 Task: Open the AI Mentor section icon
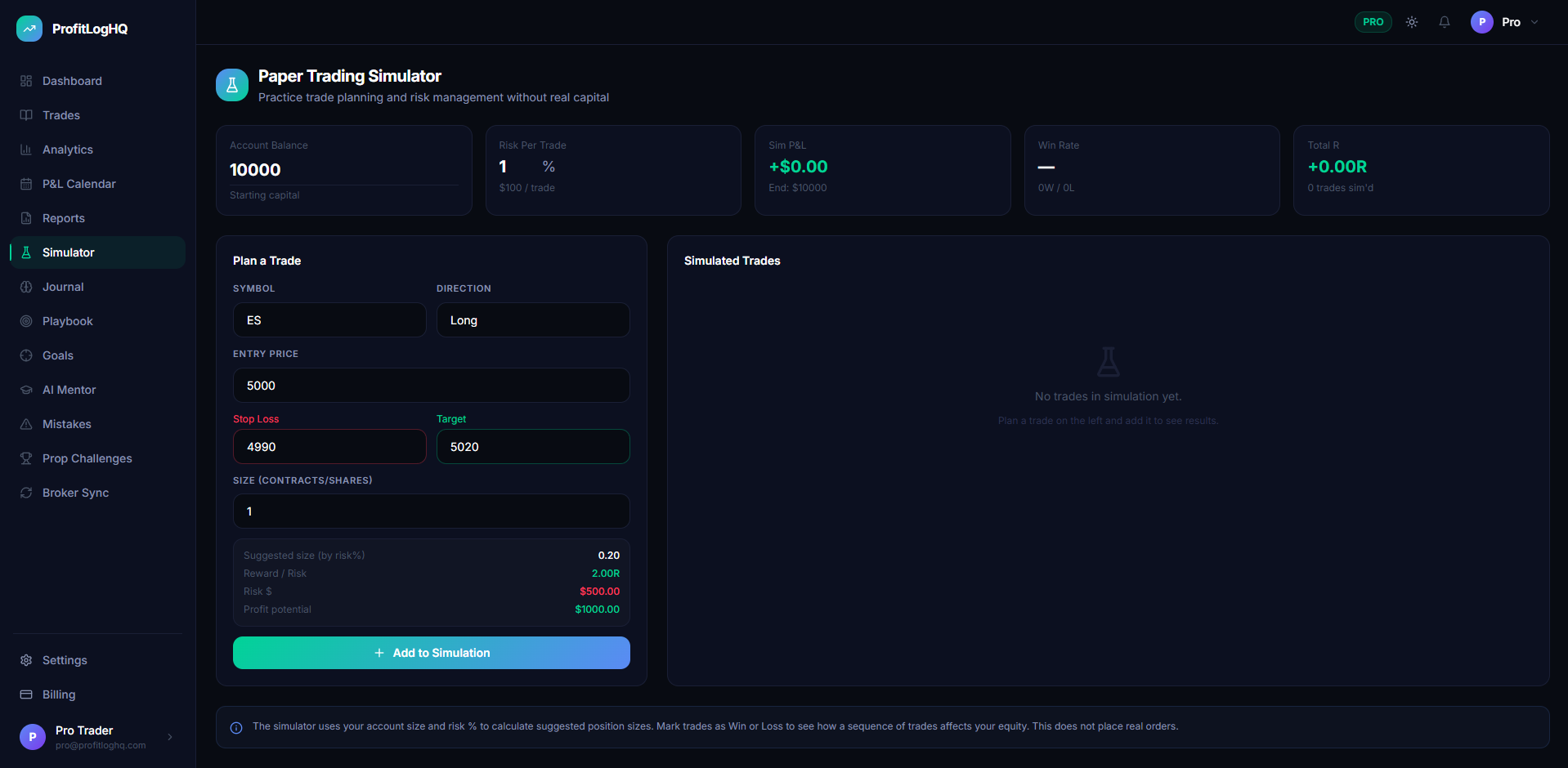coord(25,390)
